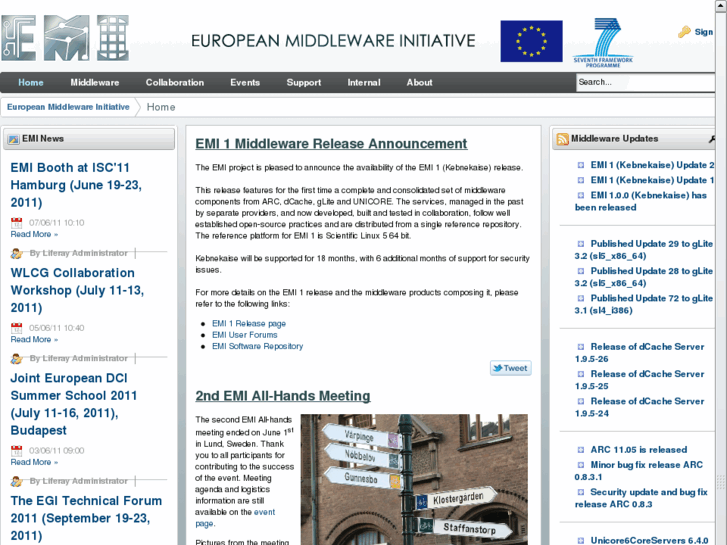Open the Home menu tab
Screen dimensions: 727x545
[31, 83]
